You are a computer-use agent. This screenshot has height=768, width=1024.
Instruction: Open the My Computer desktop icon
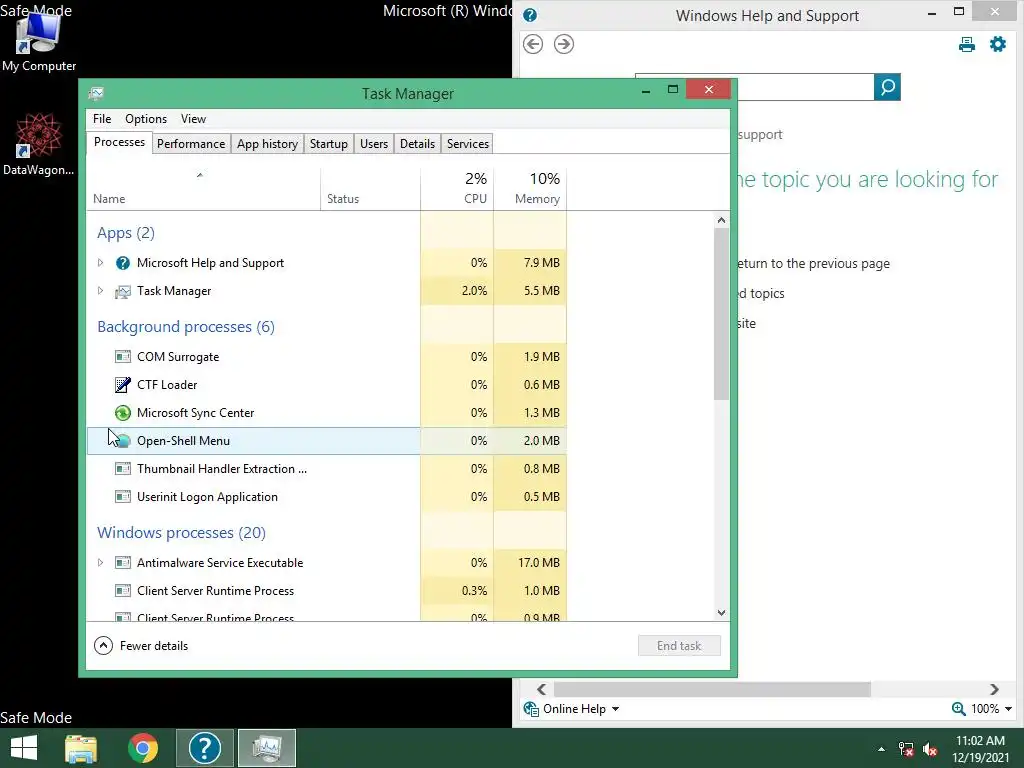(38, 40)
